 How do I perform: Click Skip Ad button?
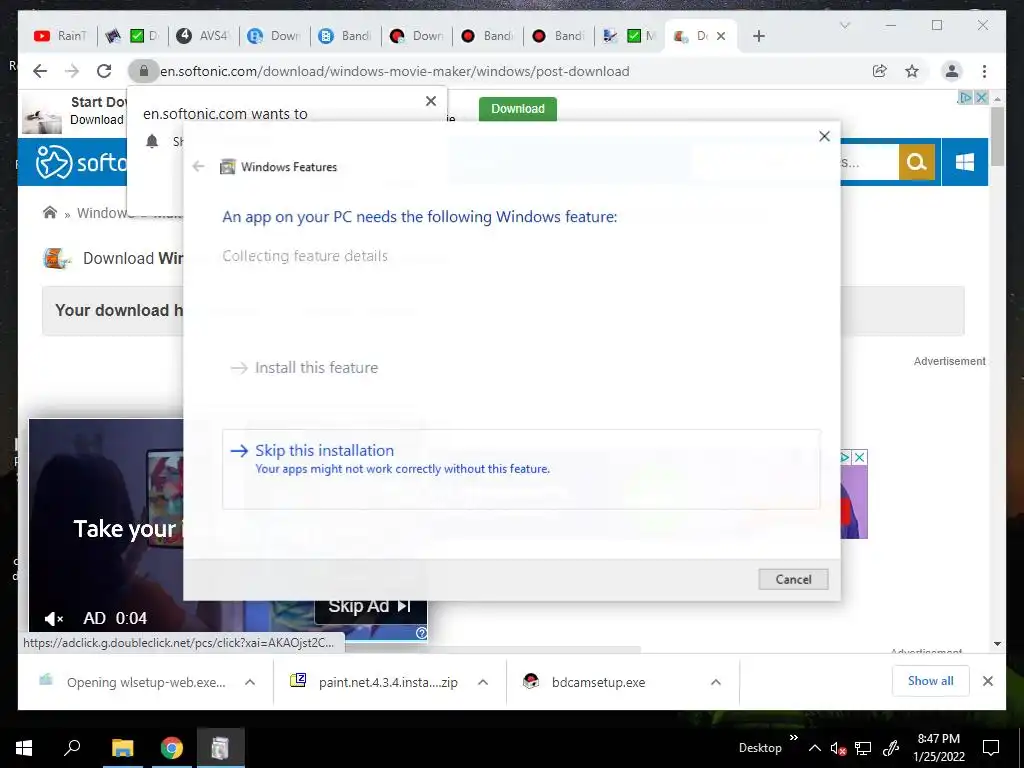pos(370,607)
